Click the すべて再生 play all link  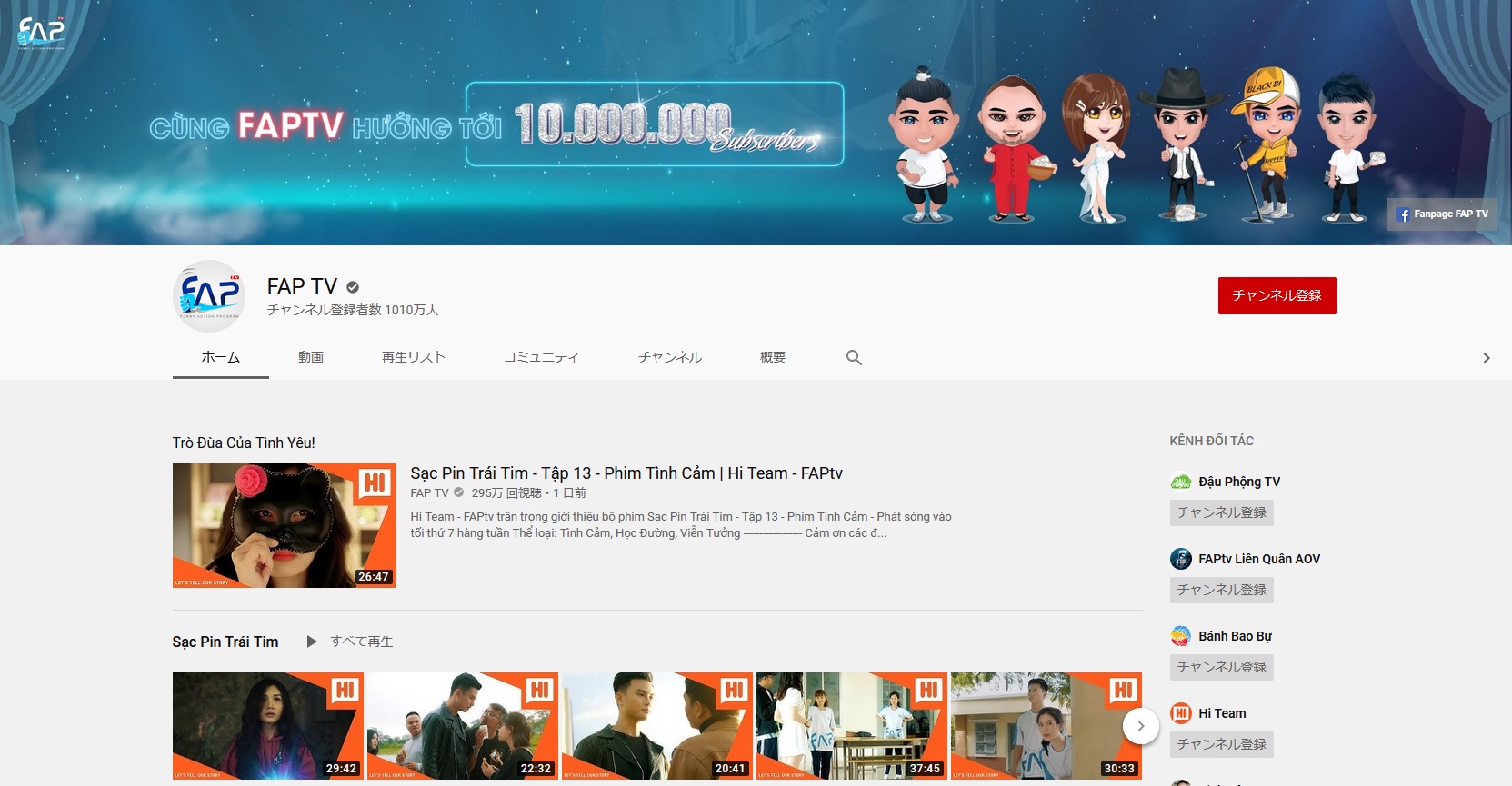pyautogui.click(x=362, y=642)
